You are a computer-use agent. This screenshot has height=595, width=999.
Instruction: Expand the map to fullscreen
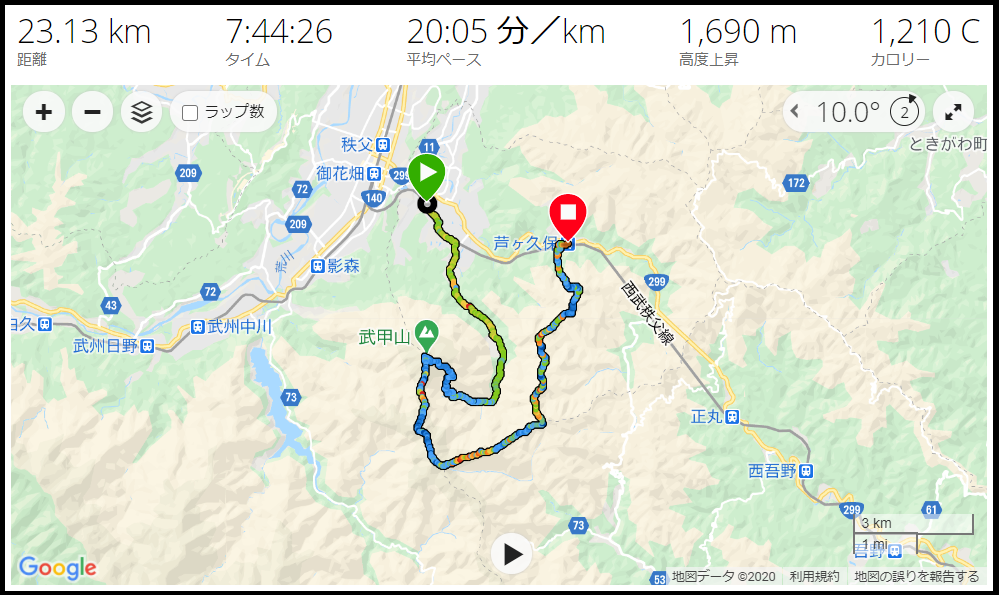point(953,112)
